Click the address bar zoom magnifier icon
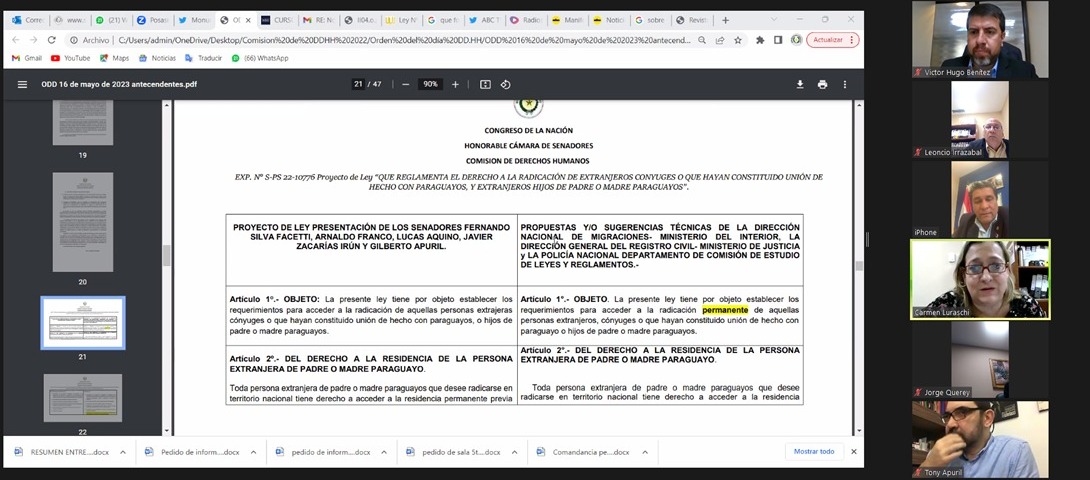Viewport: 1090px width, 480px height. click(703, 40)
